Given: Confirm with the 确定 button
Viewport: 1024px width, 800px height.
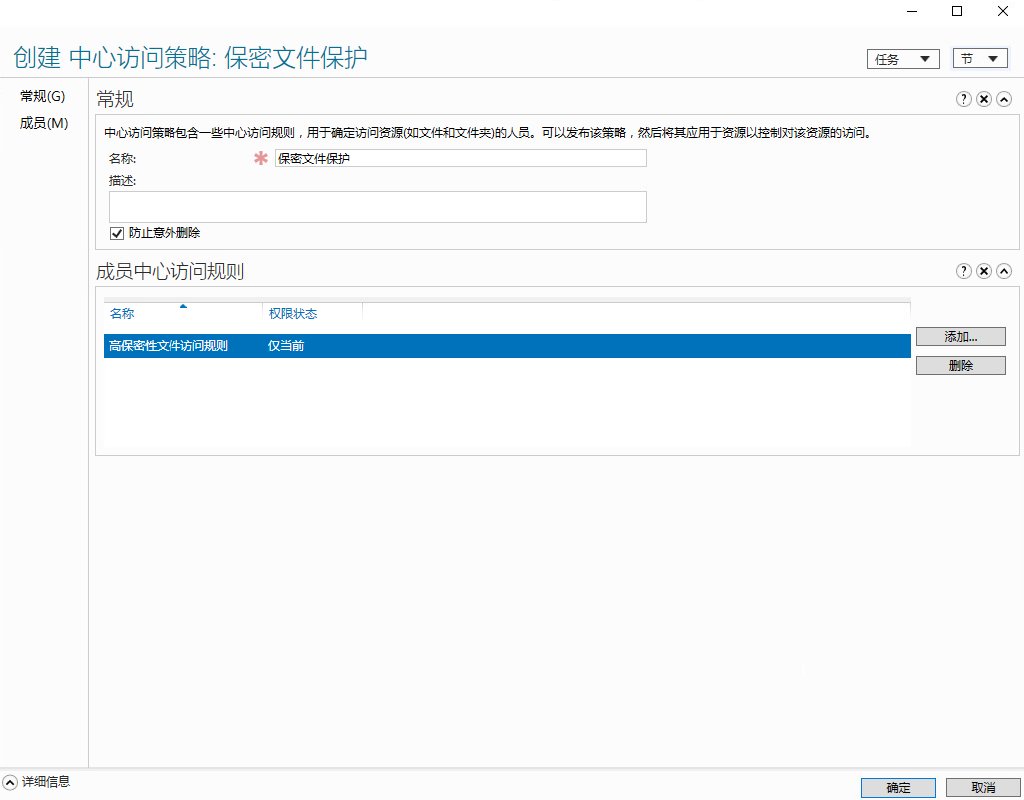Looking at the screenshot, I should (x=897, y=787).
